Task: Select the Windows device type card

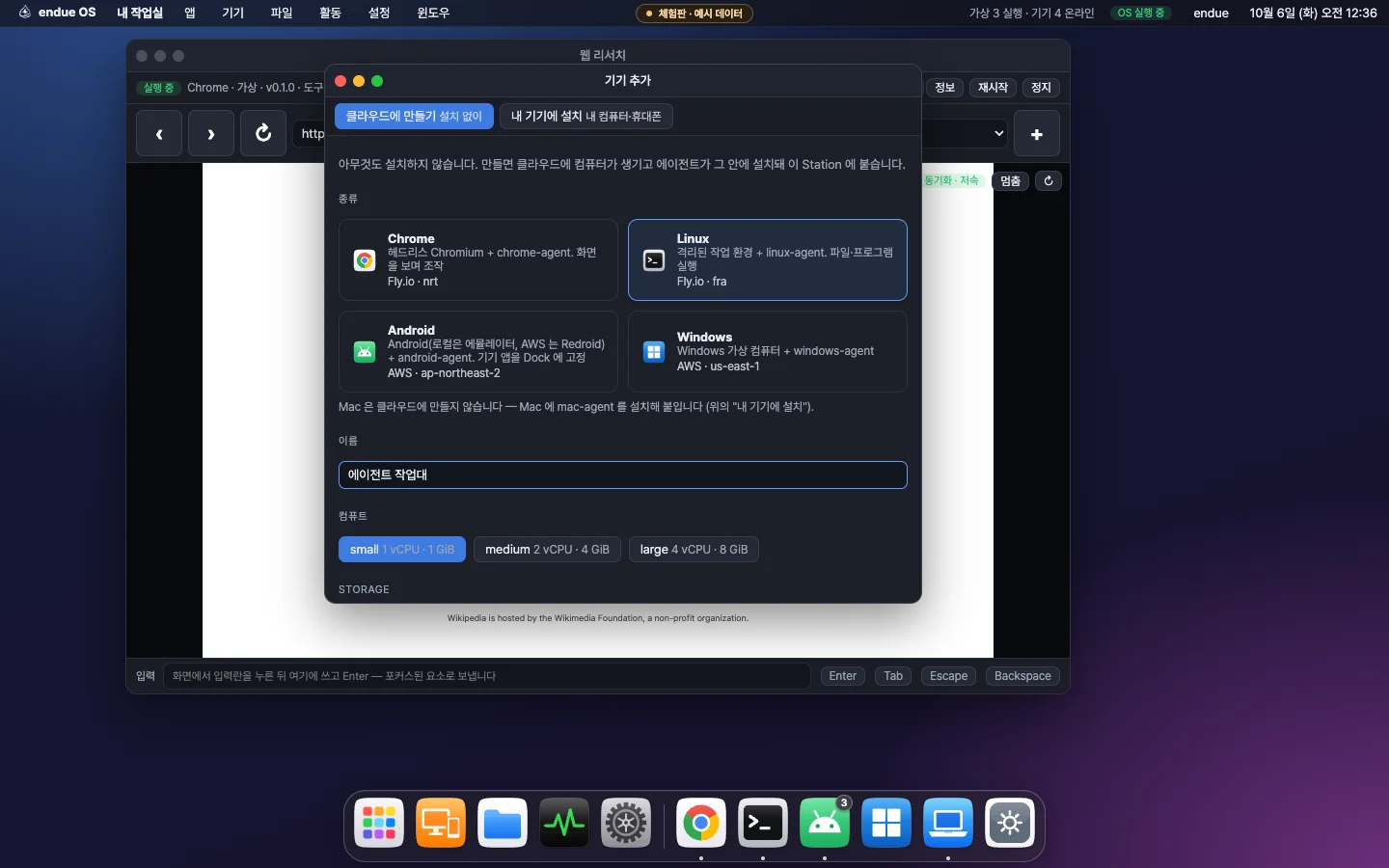Action: pyautogui.click(x=768, y=351)
